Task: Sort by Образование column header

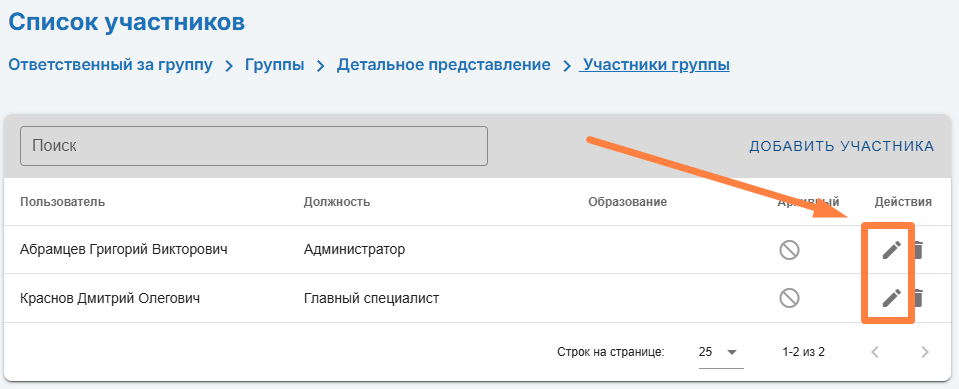Action: coord(627,202)
